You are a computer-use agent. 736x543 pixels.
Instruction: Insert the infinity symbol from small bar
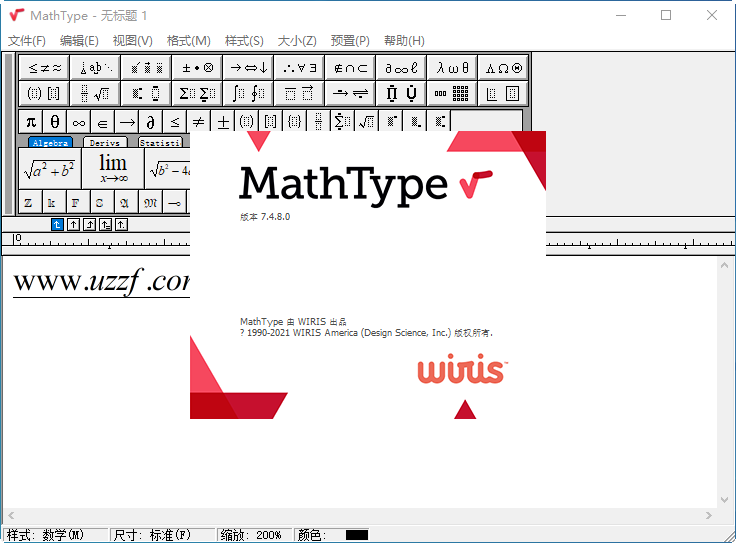coord(79,122)
